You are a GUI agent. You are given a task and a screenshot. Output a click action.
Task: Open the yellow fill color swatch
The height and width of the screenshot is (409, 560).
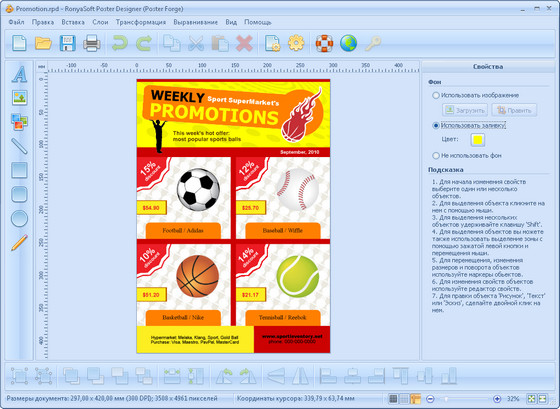(478, 140)
